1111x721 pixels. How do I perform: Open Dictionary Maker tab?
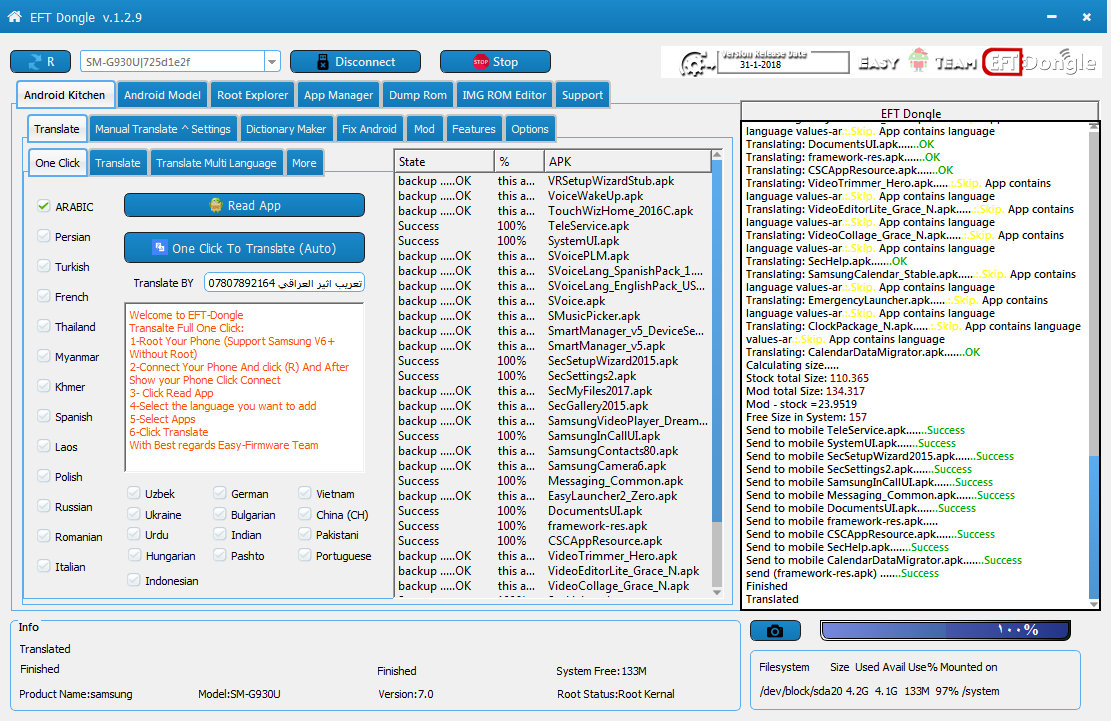coord(286,129)
